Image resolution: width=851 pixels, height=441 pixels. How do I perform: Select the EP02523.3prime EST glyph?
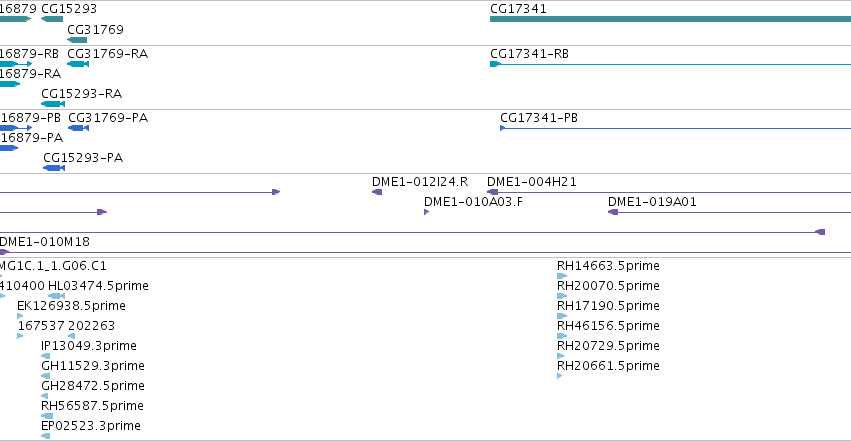pyautogui.click(x=46, y=436)
